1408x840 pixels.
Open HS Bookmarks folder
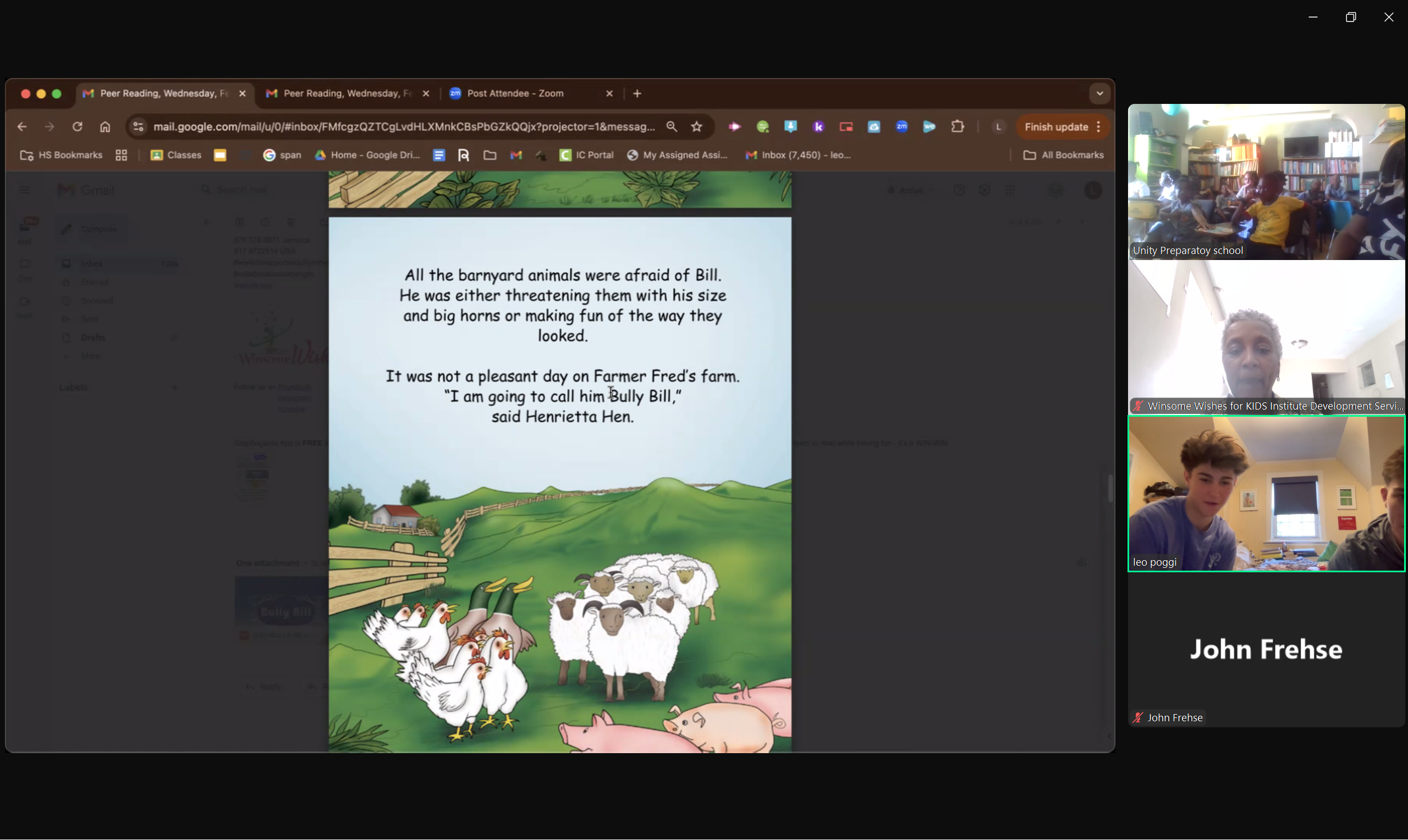click(x=61, y=155)
